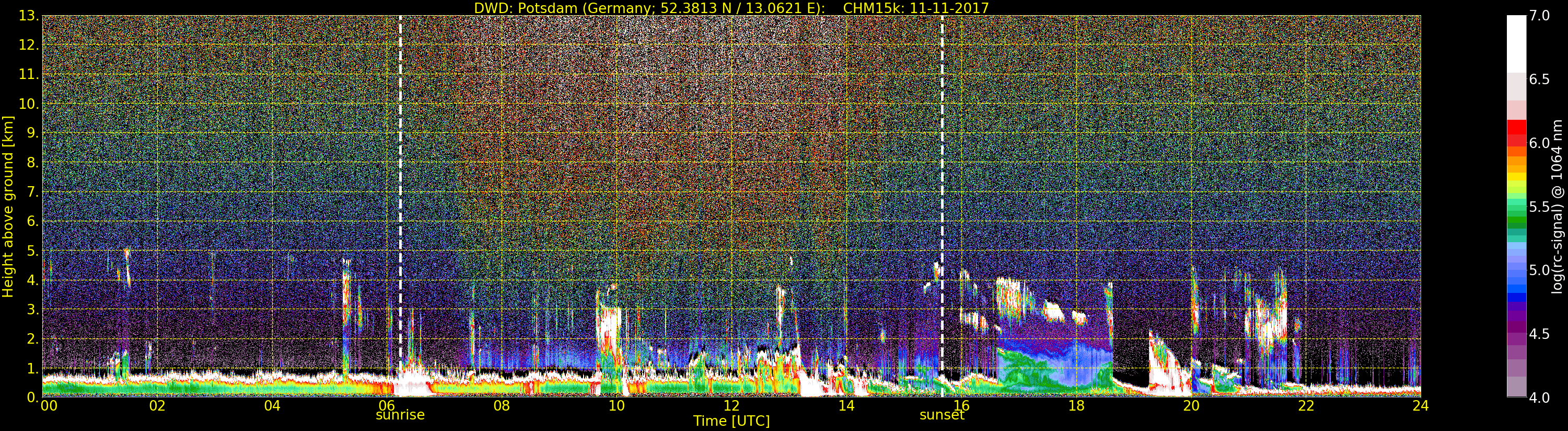Click the 'CHM15k: 11-11-2017' title text
Screen dimensions: 1568x431
tap(915, 8)
